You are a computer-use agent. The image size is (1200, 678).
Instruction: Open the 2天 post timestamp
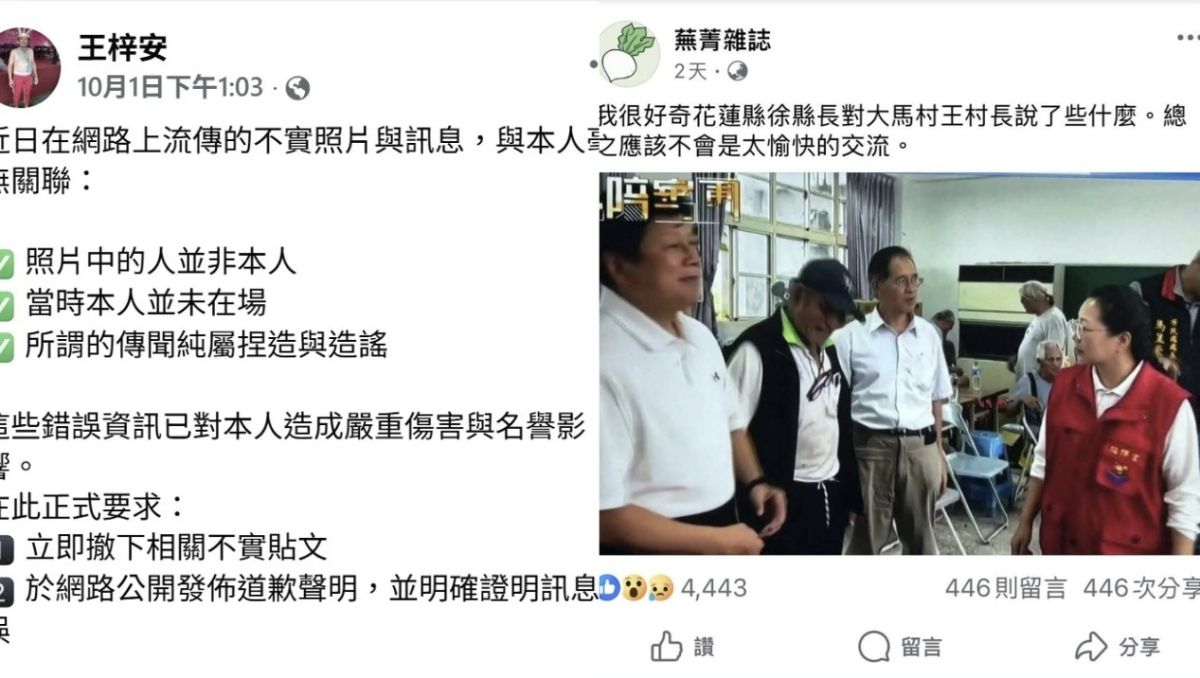(690, 71)
